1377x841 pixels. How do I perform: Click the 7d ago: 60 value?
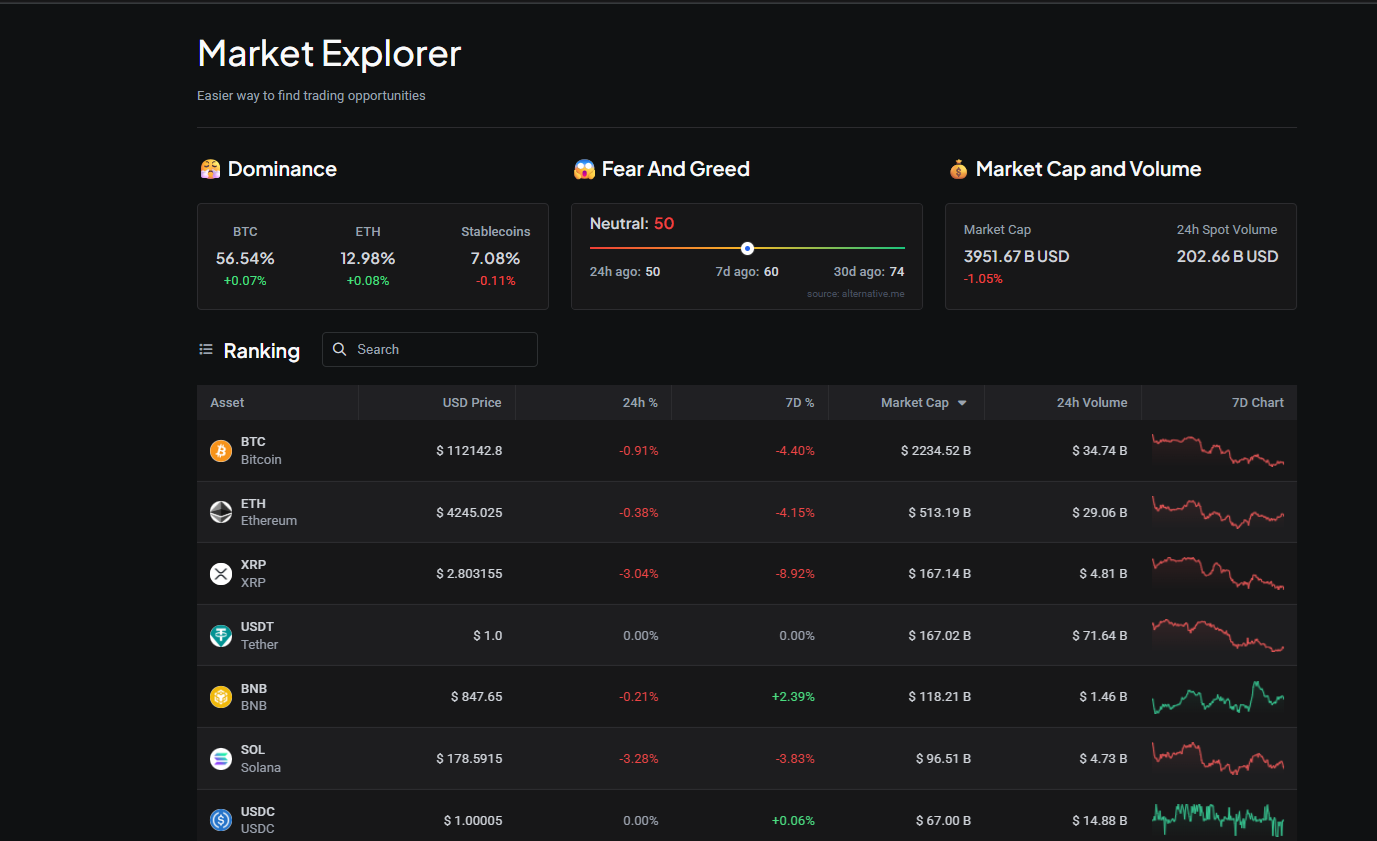747,272
